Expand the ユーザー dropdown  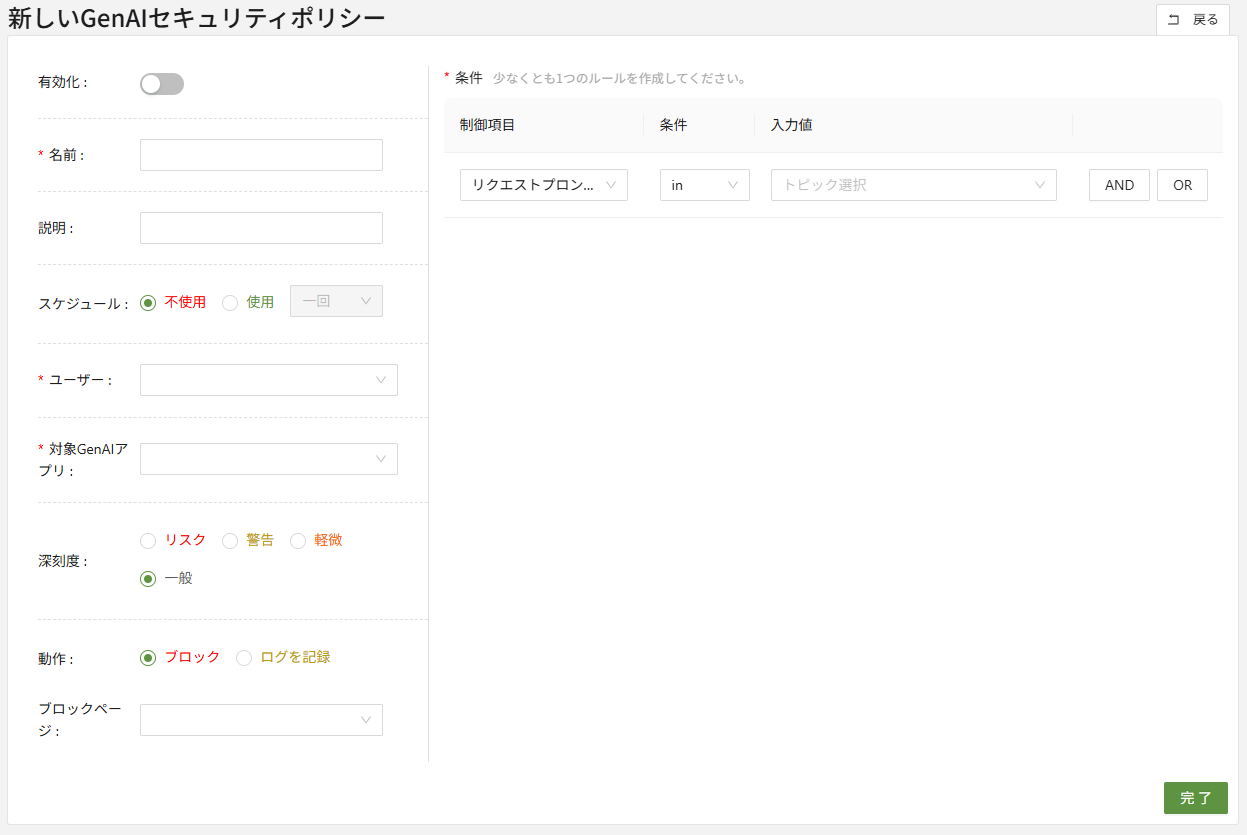pyautogui.click(x=268, y=380)
